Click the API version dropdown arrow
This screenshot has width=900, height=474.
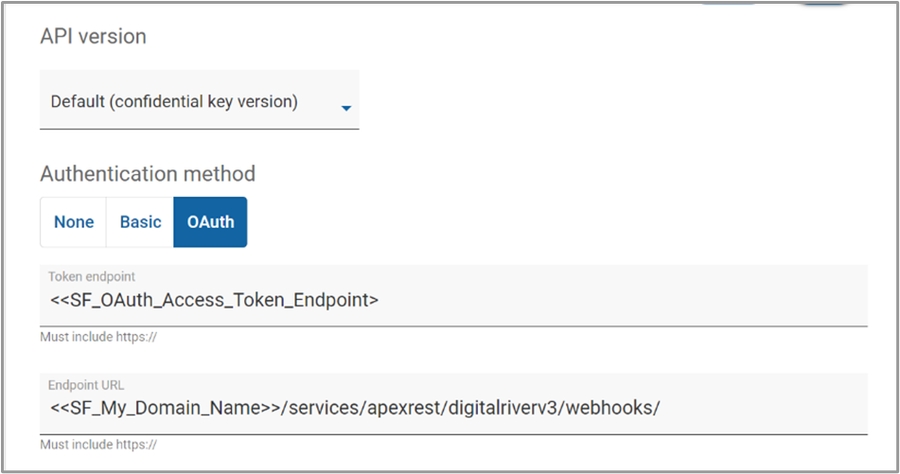[346, 108]
